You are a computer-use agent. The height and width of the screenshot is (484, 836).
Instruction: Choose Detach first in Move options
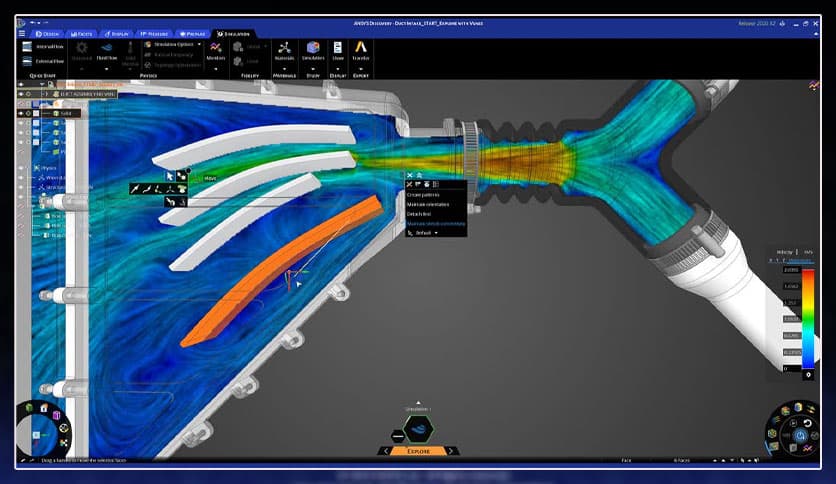[419, 214]
